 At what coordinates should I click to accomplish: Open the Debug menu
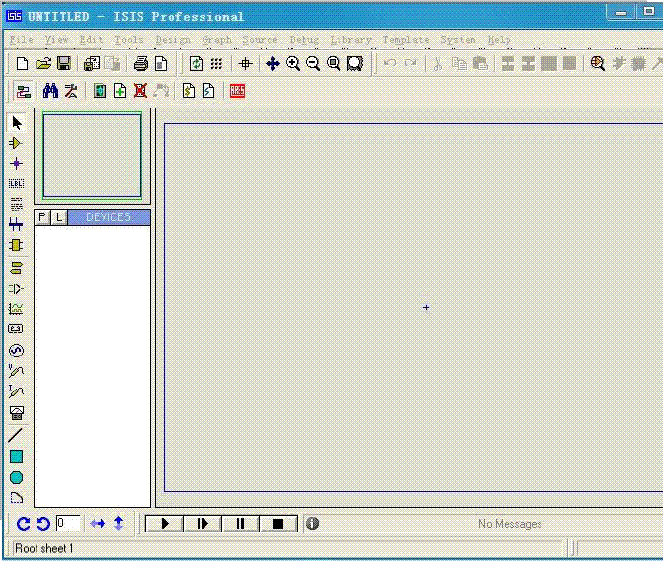(x=304, y=40)
